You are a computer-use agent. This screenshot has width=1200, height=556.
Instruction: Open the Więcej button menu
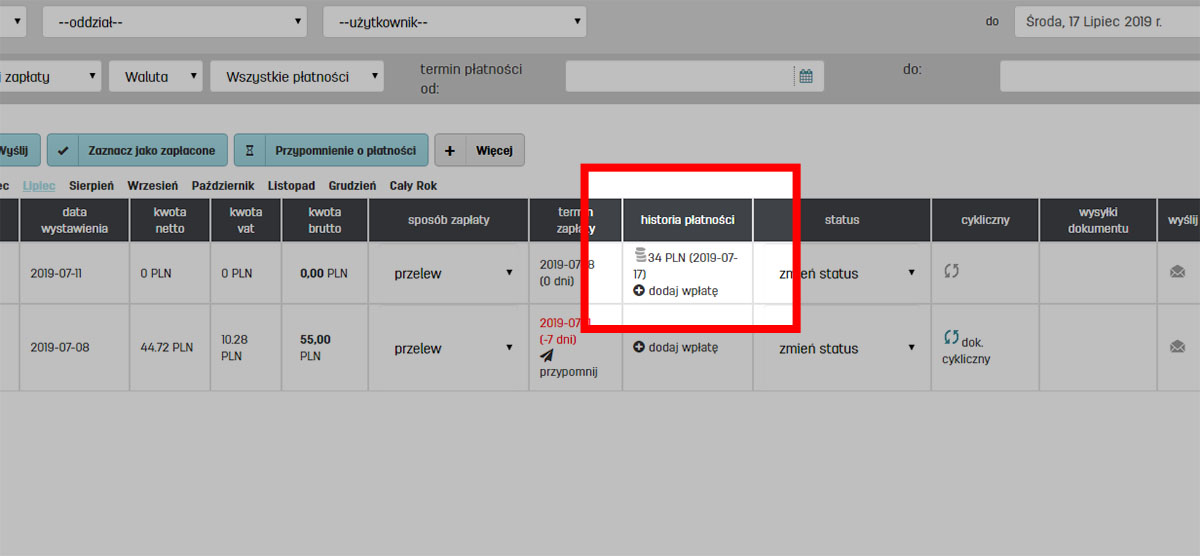479,150
